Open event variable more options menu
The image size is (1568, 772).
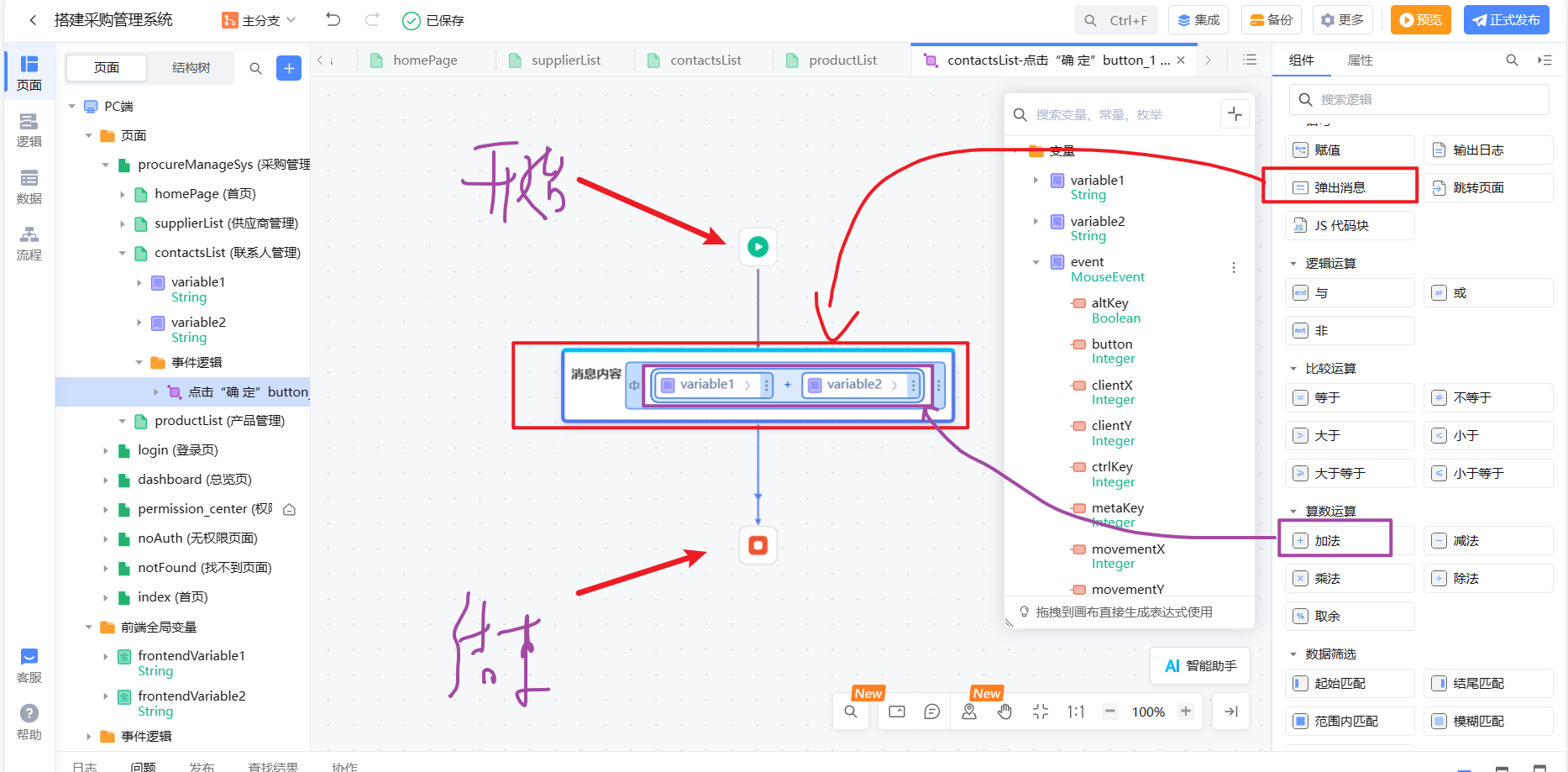[x=1234, y=268]
